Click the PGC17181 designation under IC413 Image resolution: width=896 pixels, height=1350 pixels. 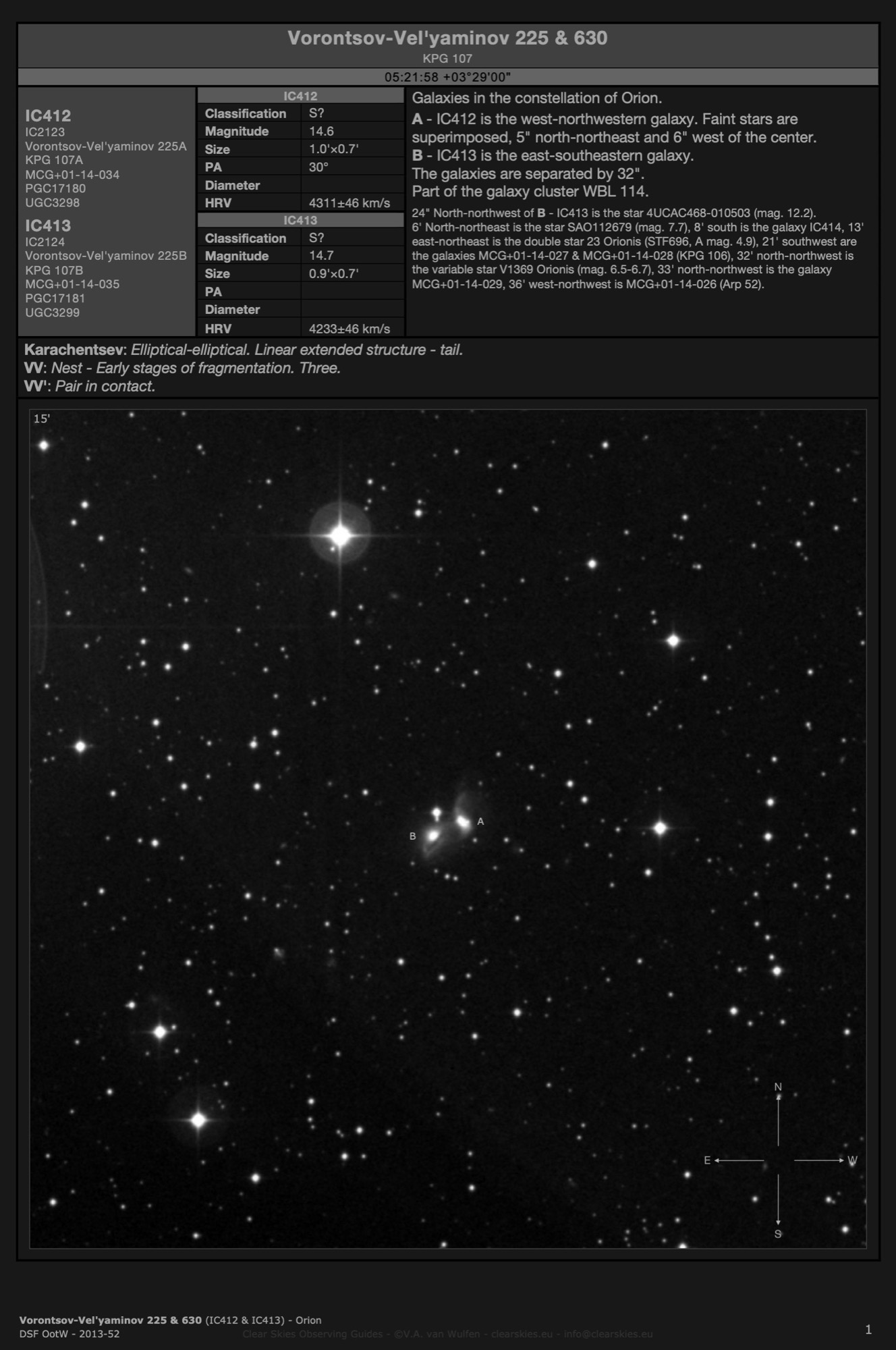[x=55, y=298]
